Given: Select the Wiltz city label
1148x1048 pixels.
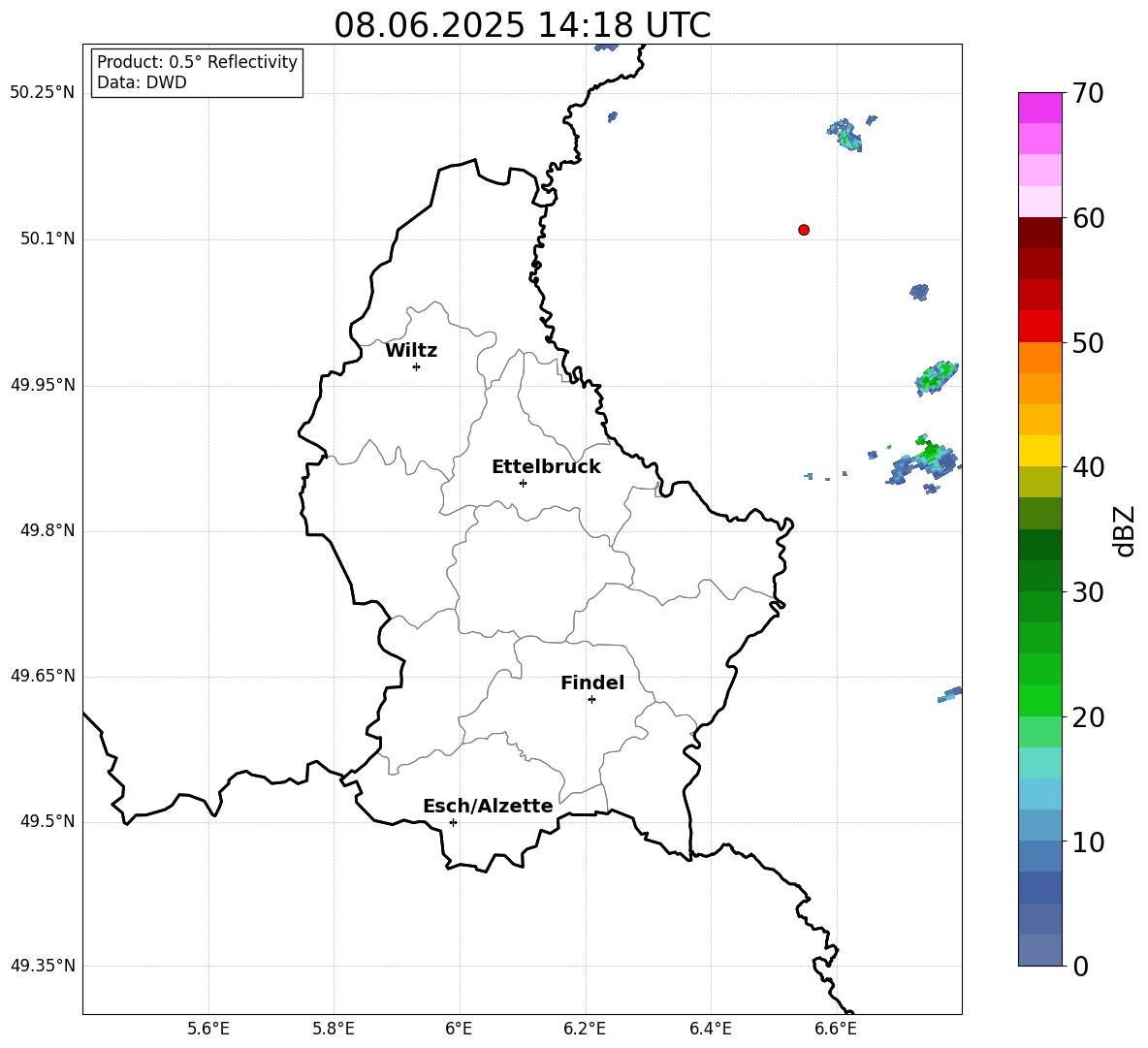Looking at the screenshot, I should coord(411,351).
